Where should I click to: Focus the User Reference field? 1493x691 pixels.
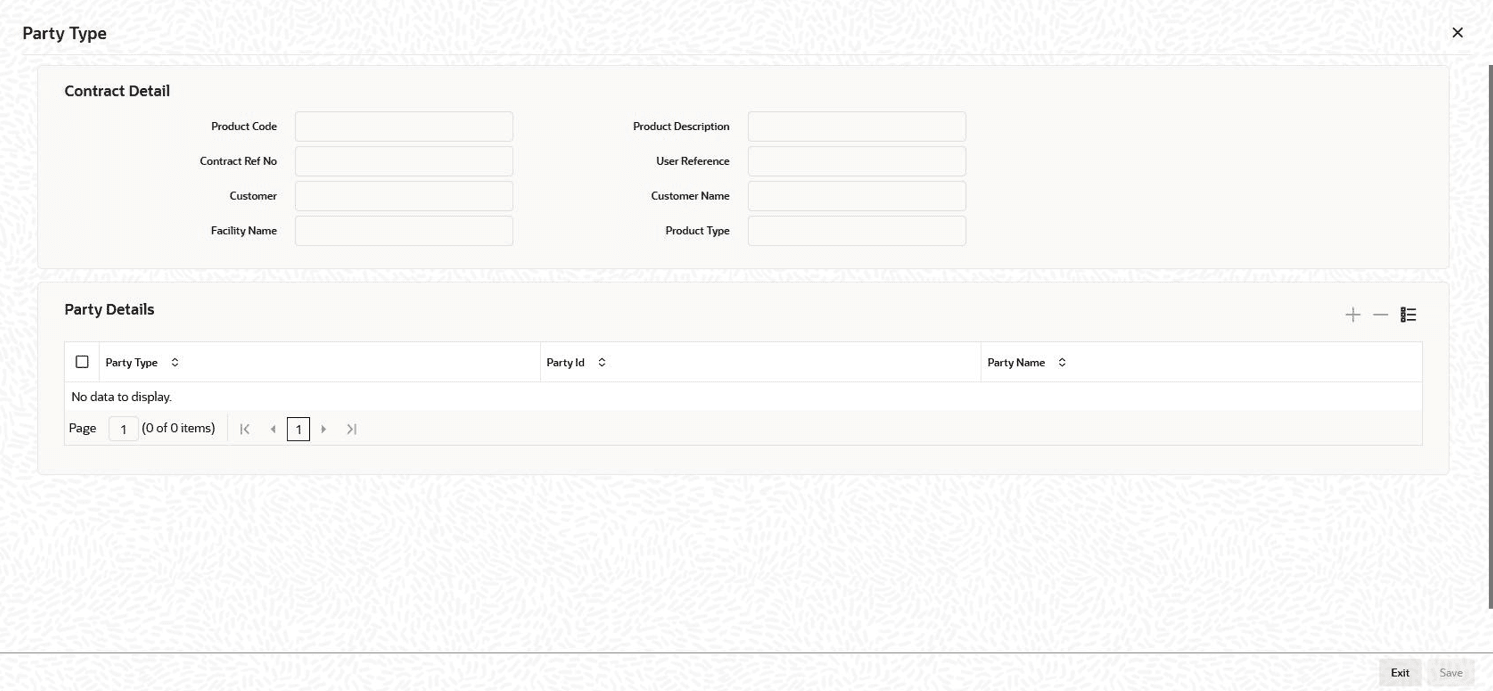click(857, 161)
